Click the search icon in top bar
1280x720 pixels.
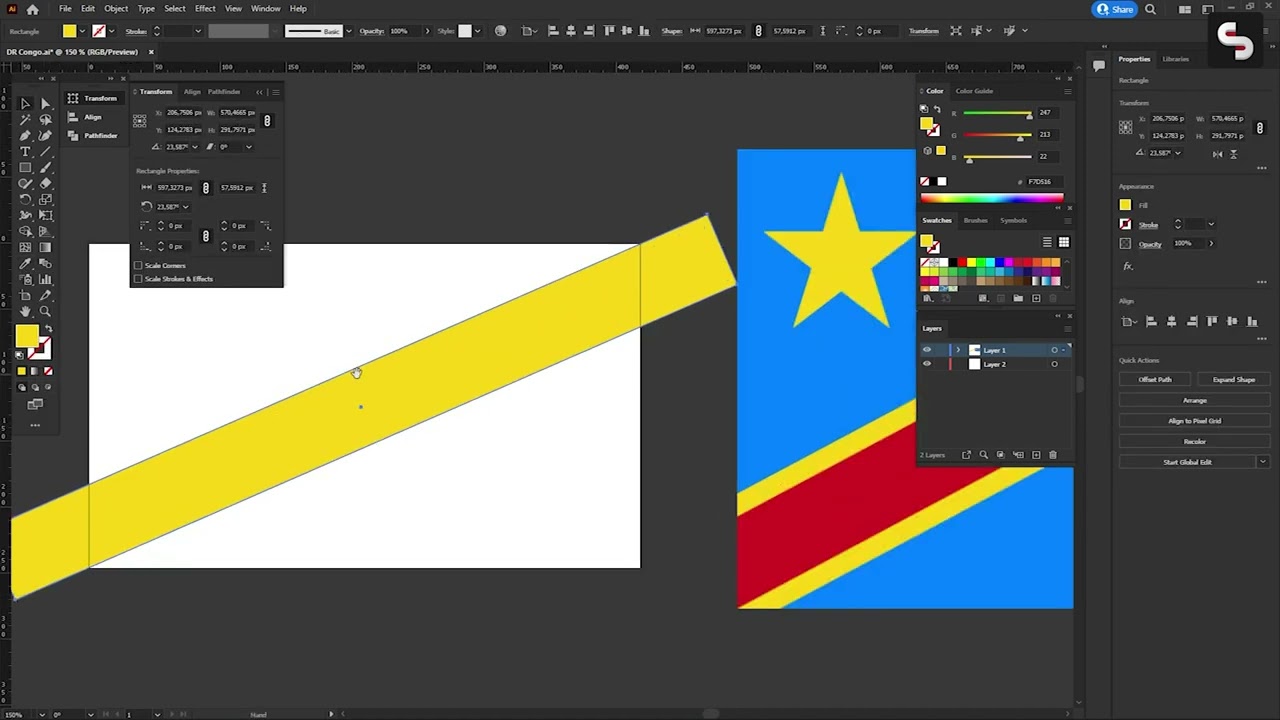click(1150, 9)
